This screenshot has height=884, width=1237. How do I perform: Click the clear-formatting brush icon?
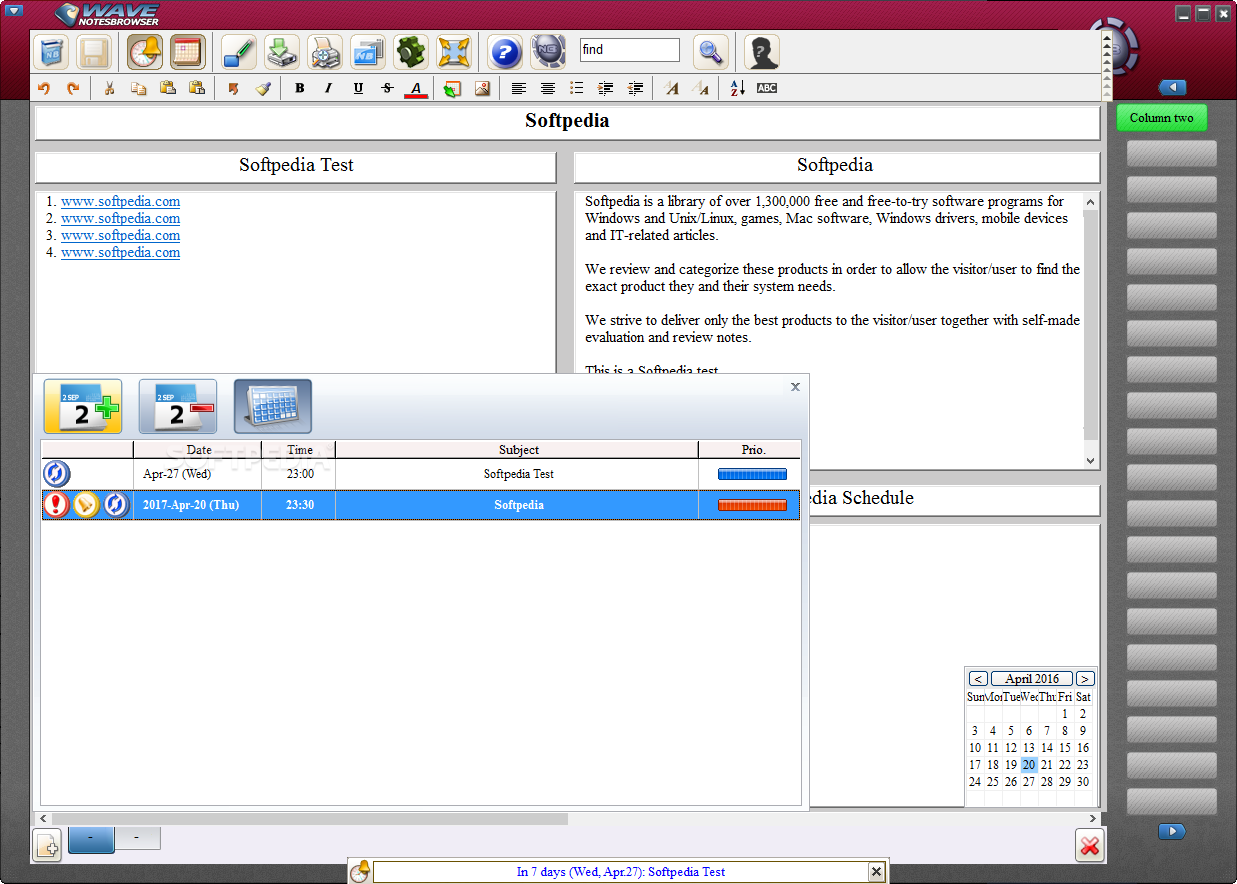(262, 88)
